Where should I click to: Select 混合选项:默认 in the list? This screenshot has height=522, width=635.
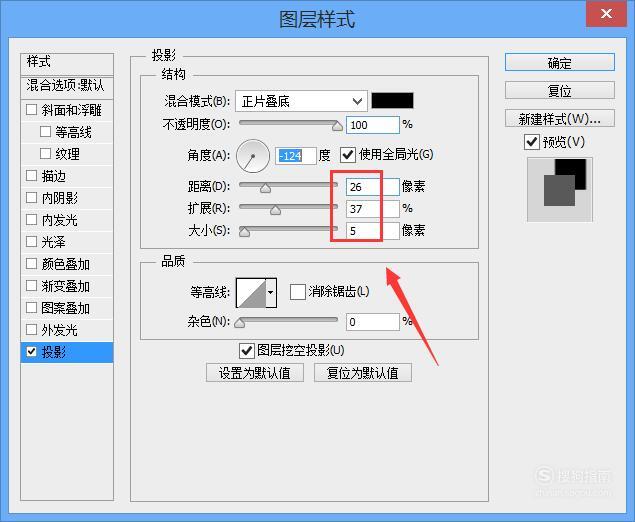click(67, 86)
